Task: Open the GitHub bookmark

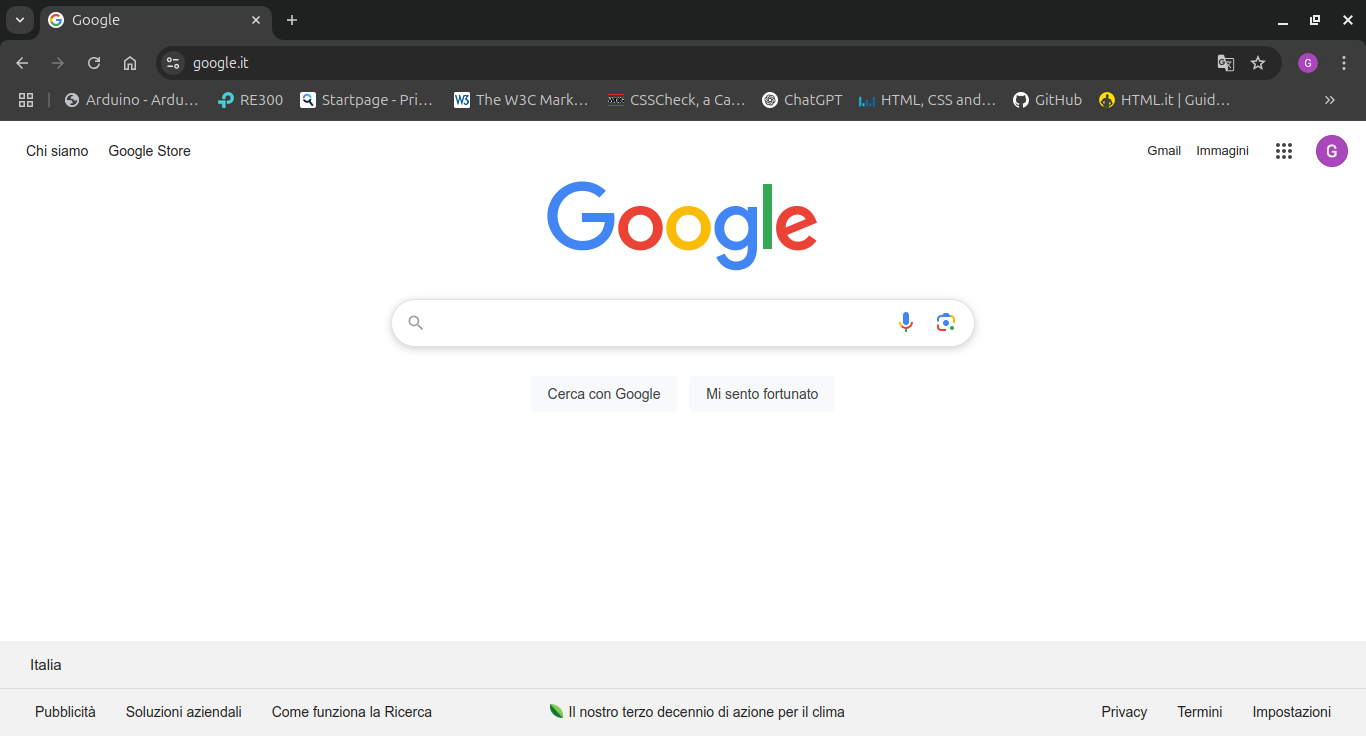Action: (1047, 100)
